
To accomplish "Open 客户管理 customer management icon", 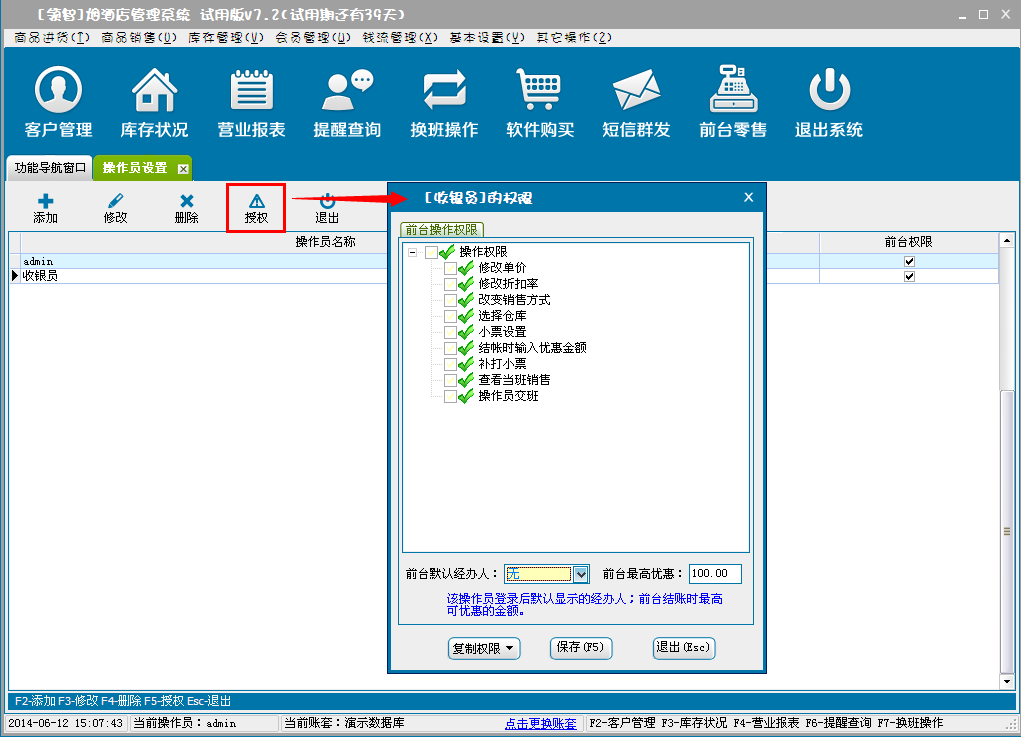I will [x=58, y=92].
